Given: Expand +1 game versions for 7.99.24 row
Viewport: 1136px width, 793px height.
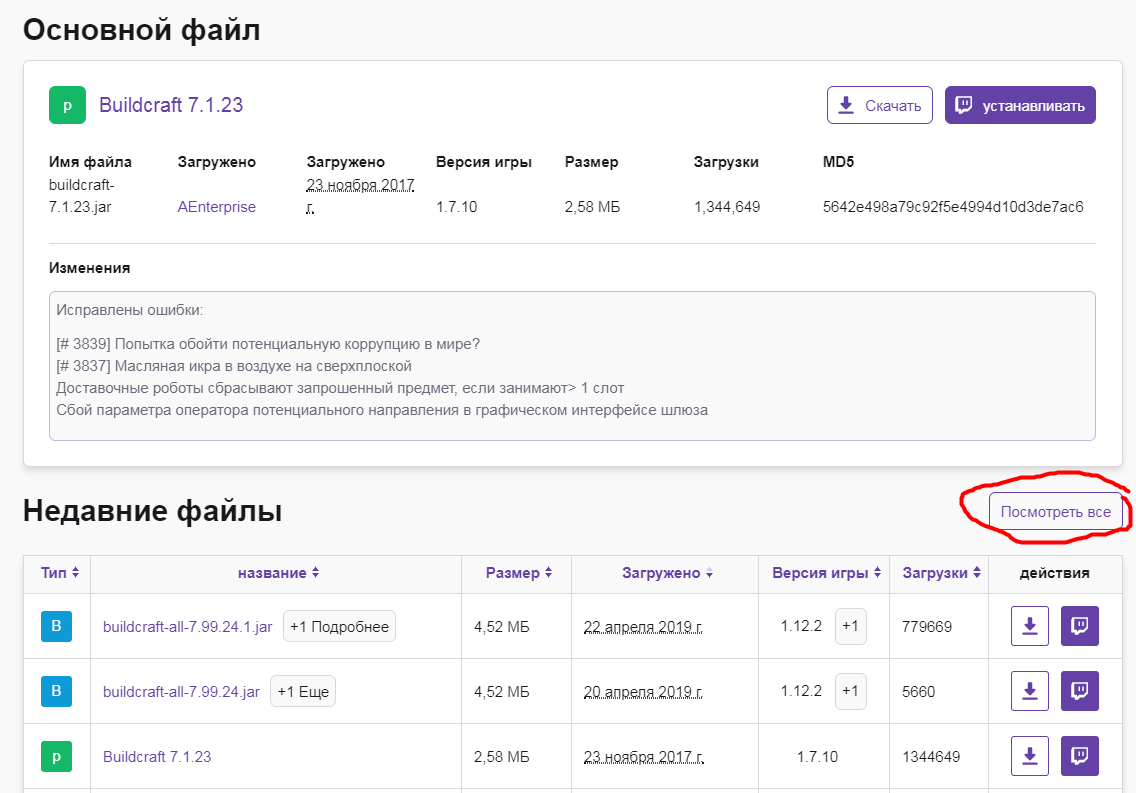Looking at the screenshot, I should [x=851, y=691].
